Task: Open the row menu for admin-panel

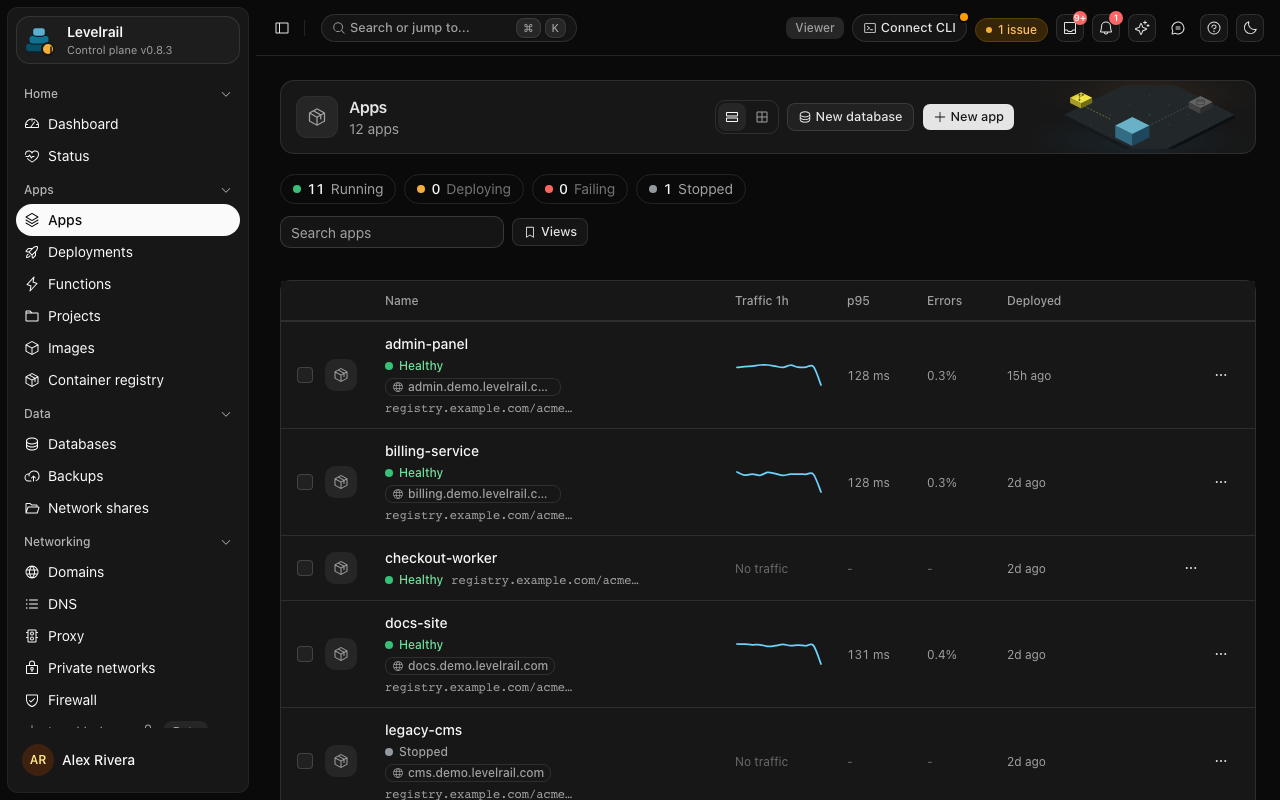Action: point(1221,375)
